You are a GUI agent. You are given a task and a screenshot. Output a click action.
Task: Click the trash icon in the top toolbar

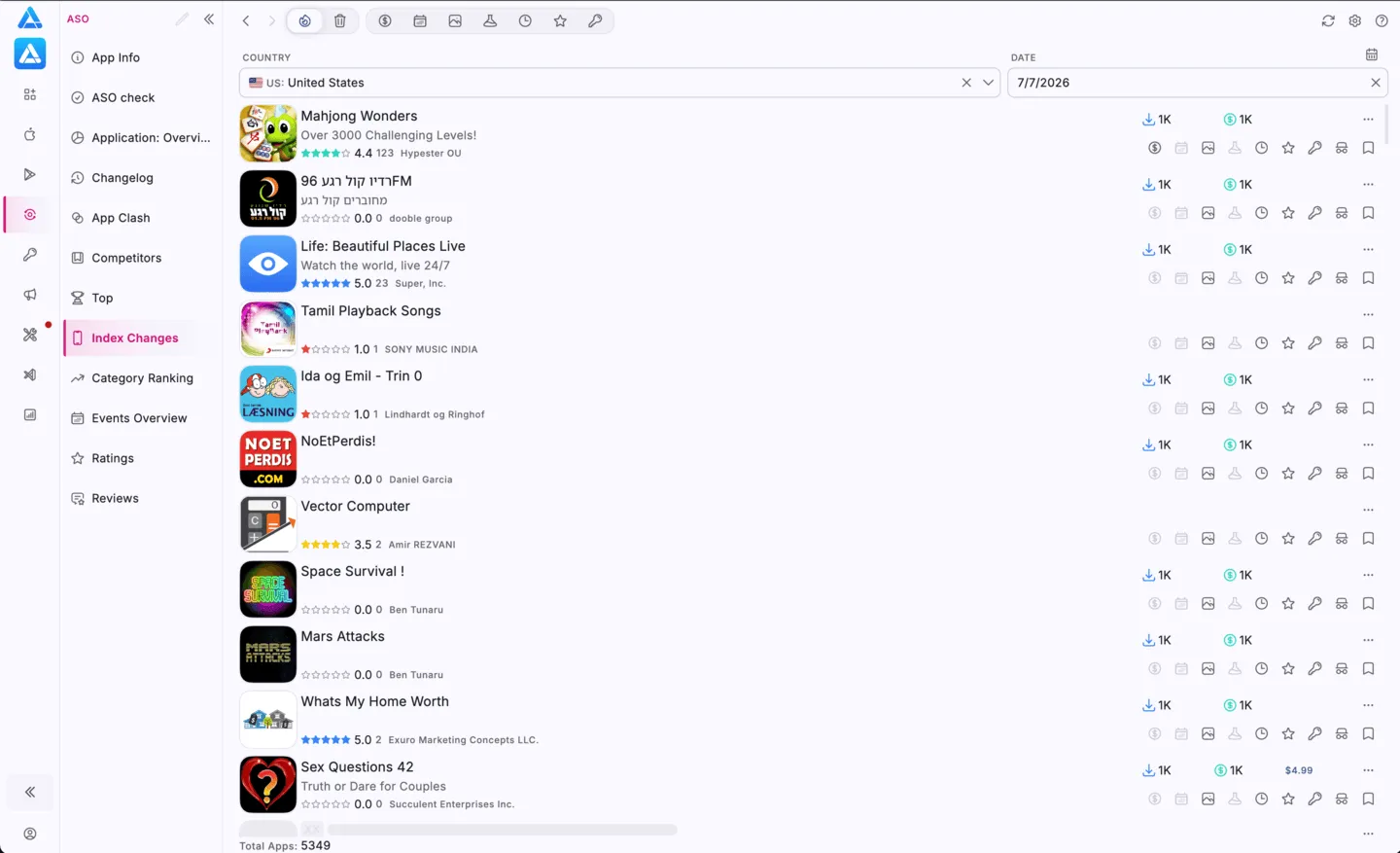340,20
